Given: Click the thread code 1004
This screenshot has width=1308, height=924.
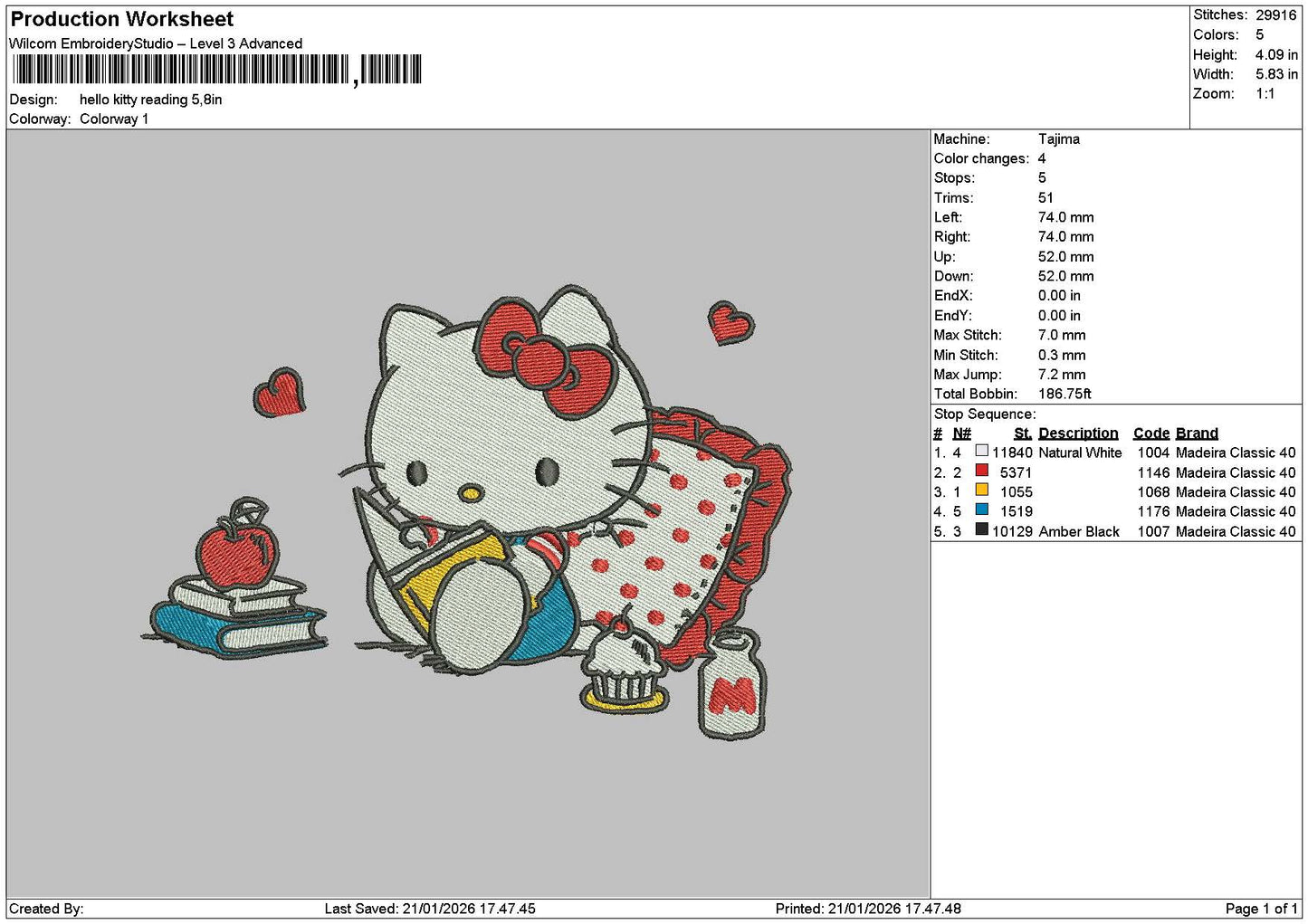Looking at the screenshot, I should (1153, 452).
